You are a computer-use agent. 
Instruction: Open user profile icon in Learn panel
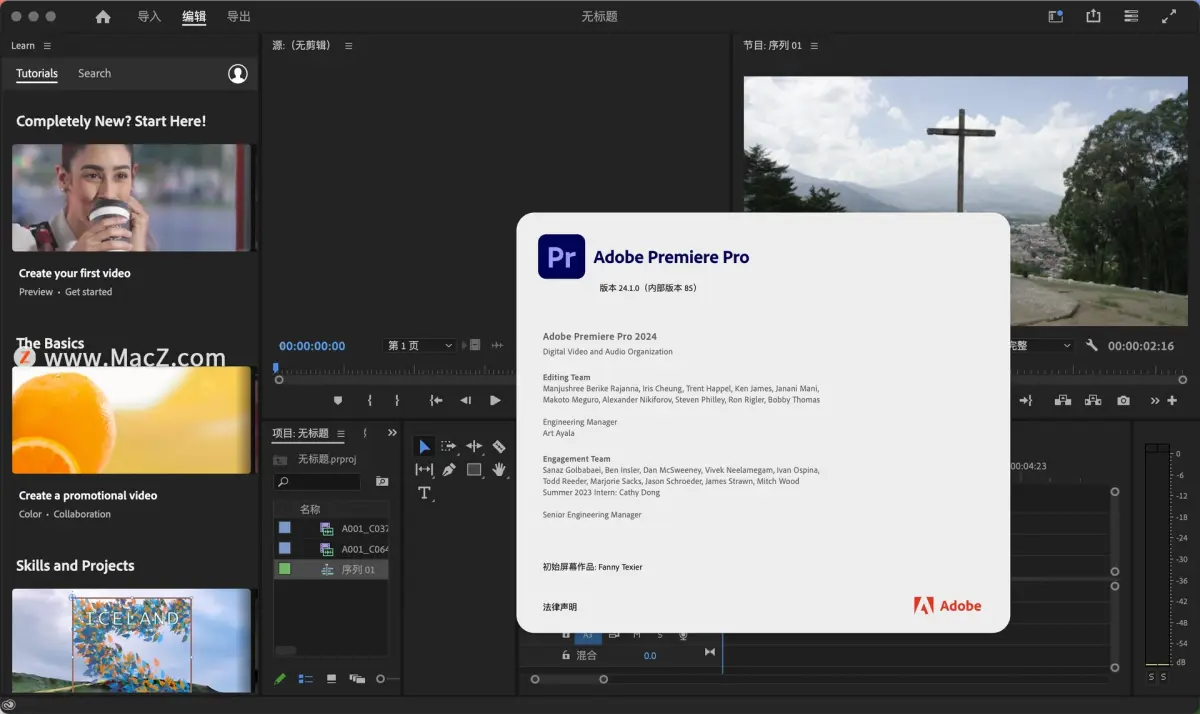coord(237,73)
